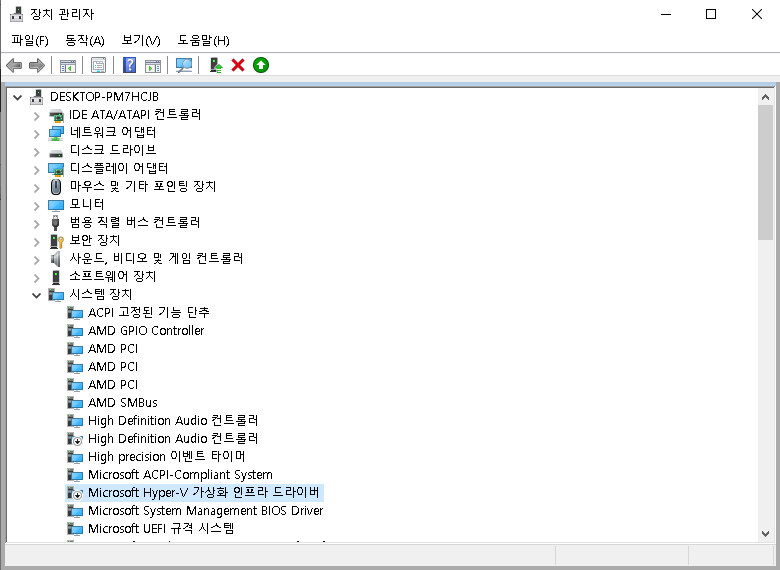This screenshot has height=570, width=780.
Task: Select the 소프트웨어 장치 label
Action: [x=112, y=276]
